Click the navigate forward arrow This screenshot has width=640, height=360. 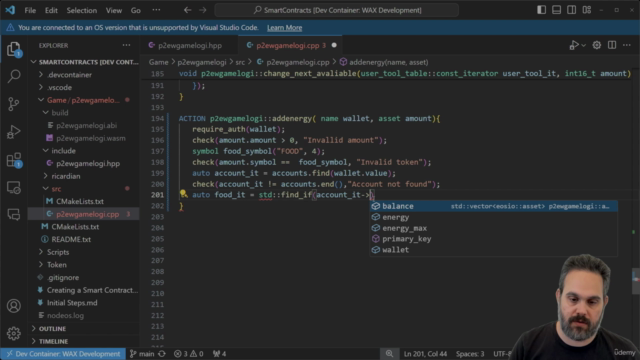(x=203, y=10)
